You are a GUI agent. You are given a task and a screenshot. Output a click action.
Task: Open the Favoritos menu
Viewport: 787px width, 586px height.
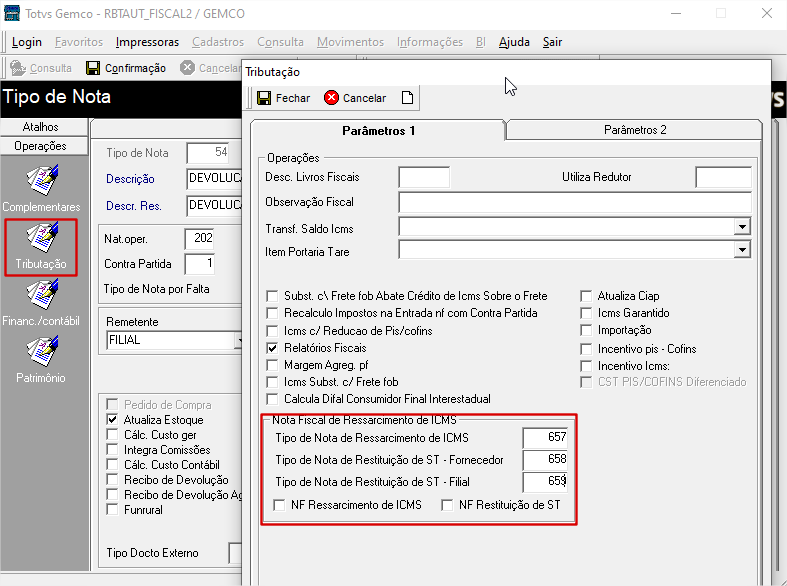(x=79, y=42)
